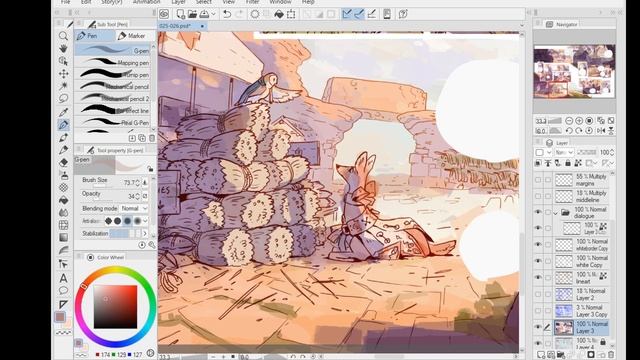The image size is (640, 360).
Task: Click the Undo arrow in command bar
Action: coord(227,14)
